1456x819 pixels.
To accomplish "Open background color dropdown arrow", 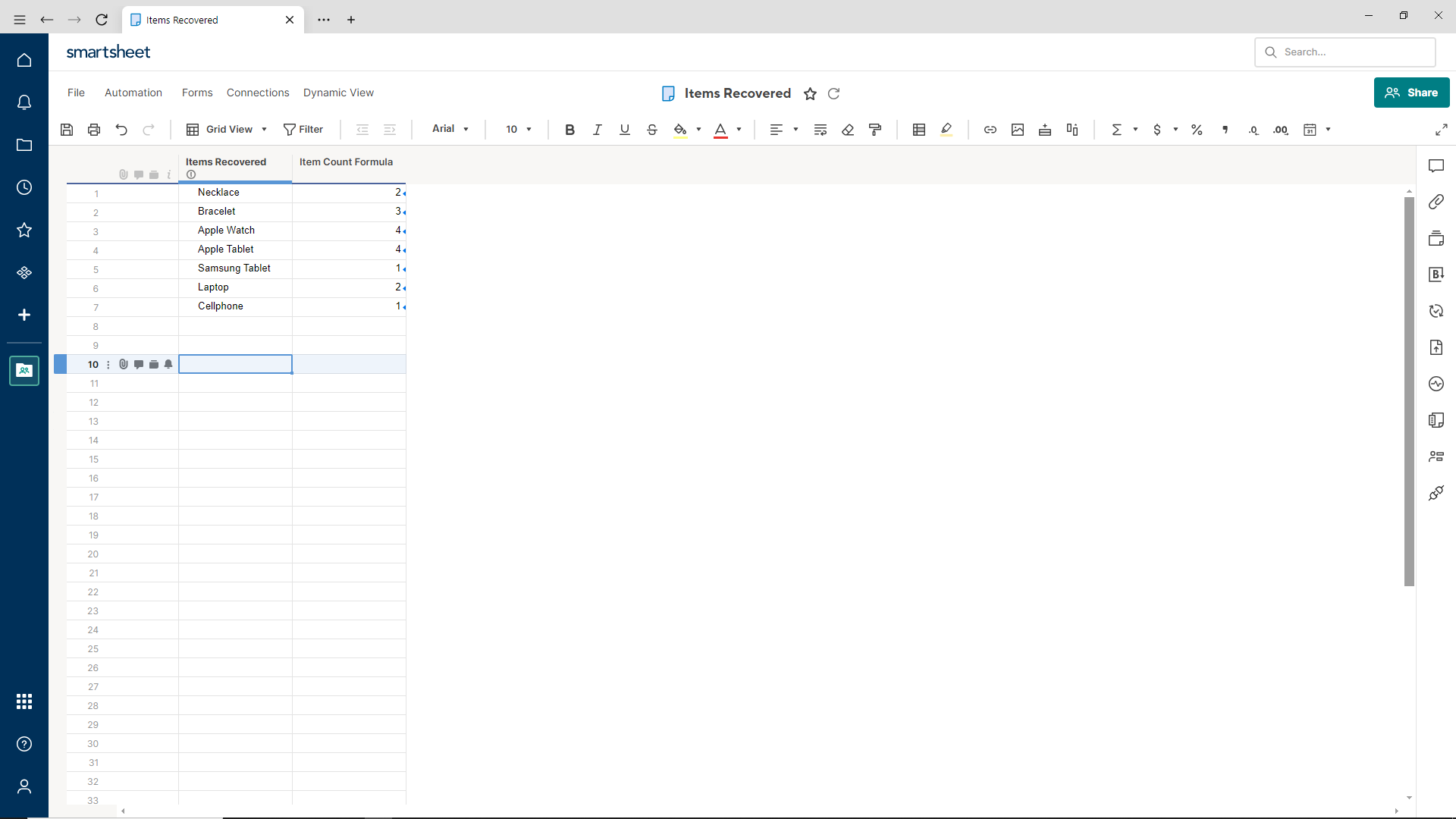I will point(698,130).
